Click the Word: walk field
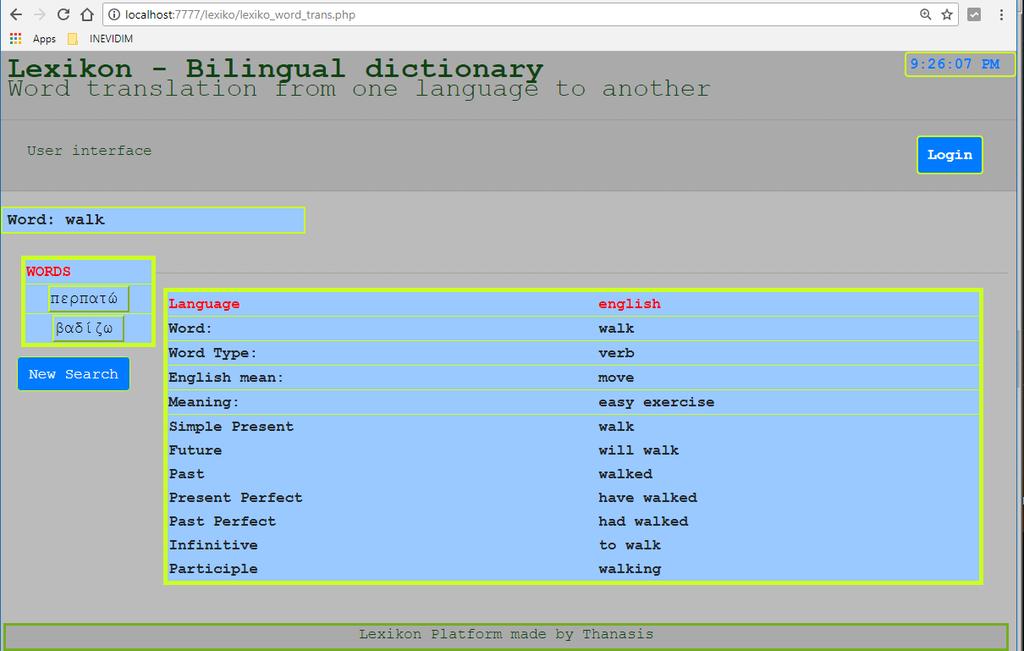The image size is (1024, 651). (153, 220)
